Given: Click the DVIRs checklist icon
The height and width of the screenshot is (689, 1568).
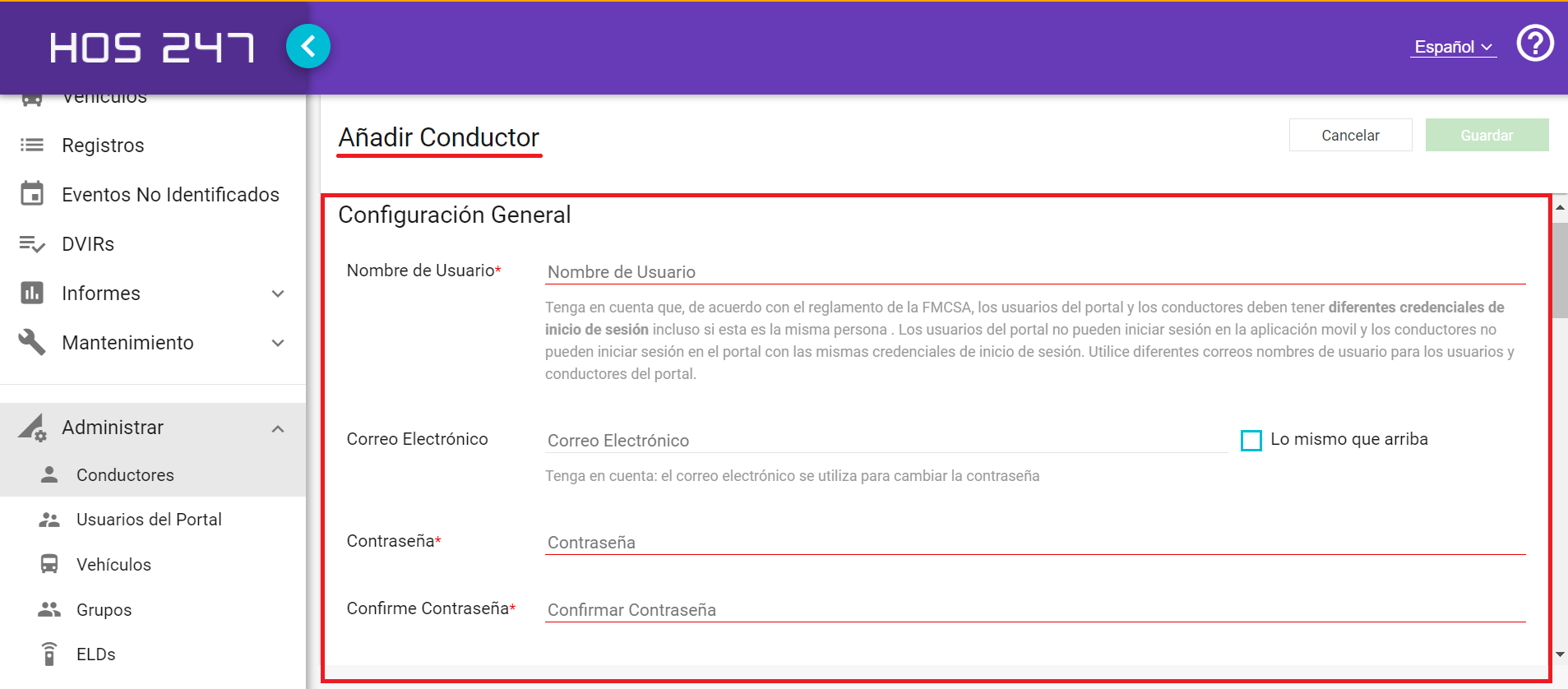Looking at the screenshot, I should point(32,244).
